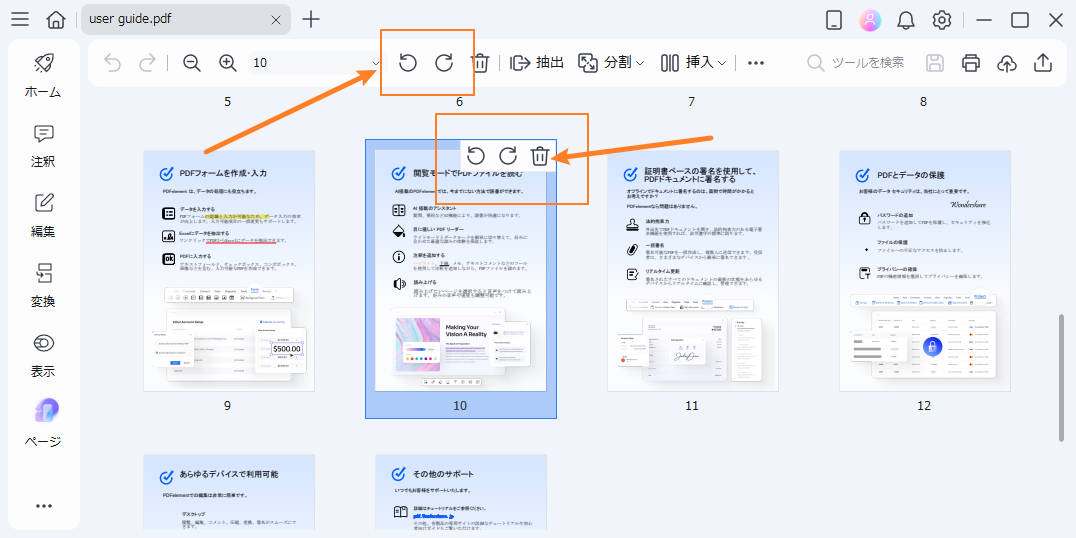Open the 挿入 insert dropdown
This screenshot has width=1076, height=538.
(693, 62)
